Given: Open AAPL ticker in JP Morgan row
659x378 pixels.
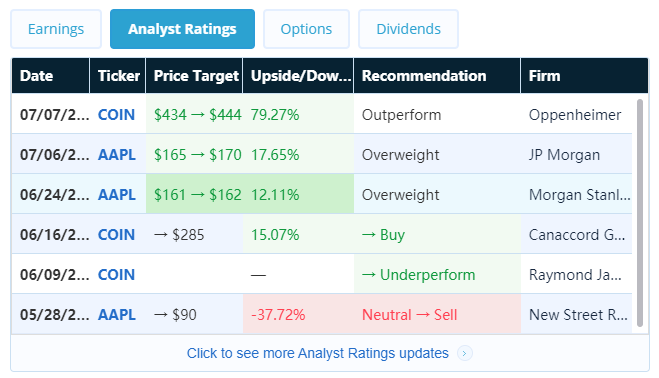Looking at the screenshot, I should pos(117,155).
